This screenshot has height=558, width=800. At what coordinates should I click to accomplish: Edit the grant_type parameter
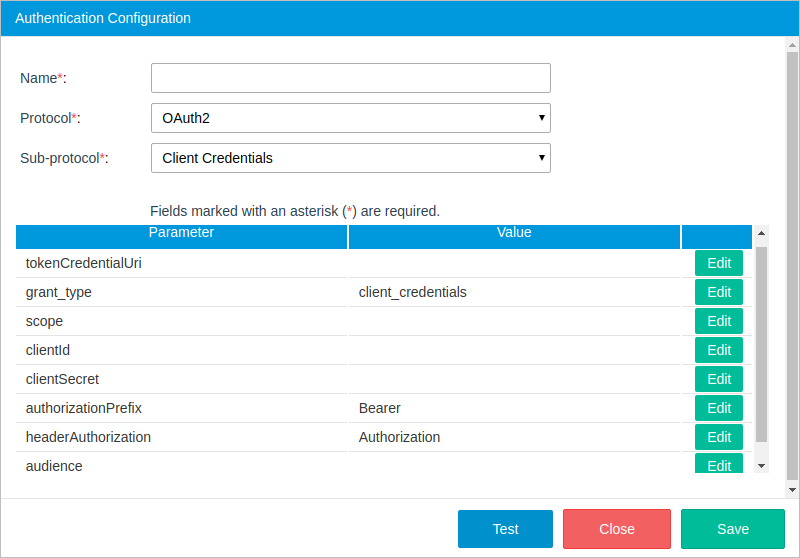(x=719, y=292)
